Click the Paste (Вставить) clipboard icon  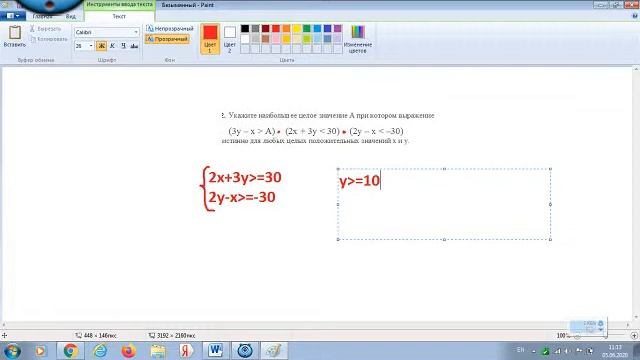point(15,33)
